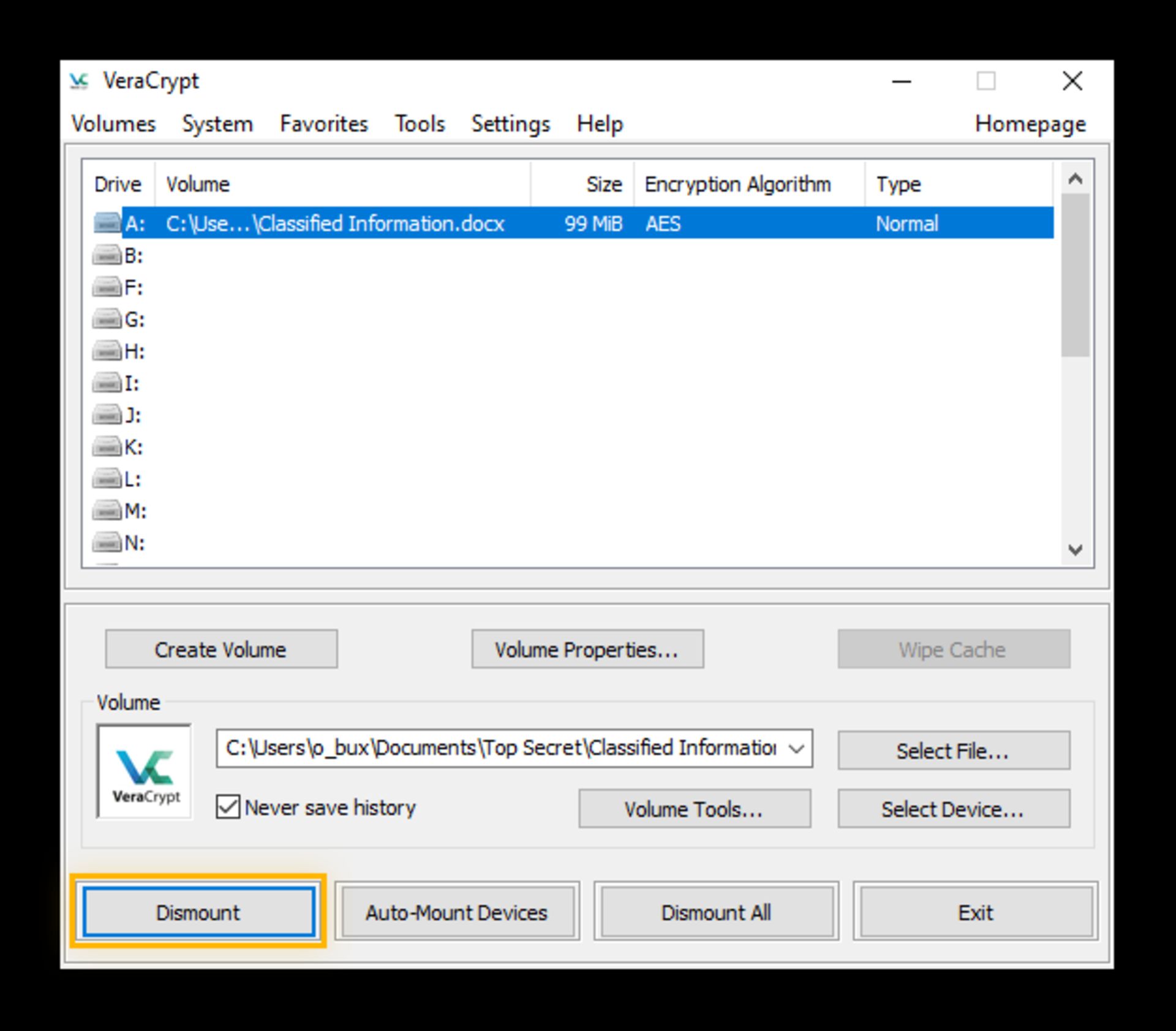Click the Select File button
The width and height of the screenshot is (1176, 1031).
coord(954,750)
